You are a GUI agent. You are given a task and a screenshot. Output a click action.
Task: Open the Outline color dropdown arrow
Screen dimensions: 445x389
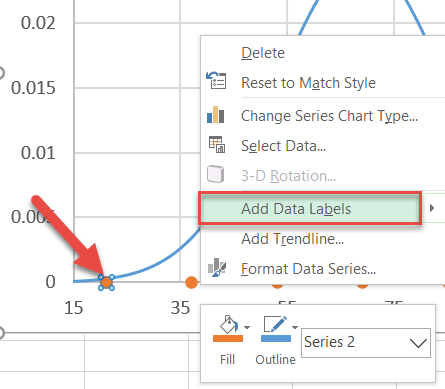click(295, 327)
